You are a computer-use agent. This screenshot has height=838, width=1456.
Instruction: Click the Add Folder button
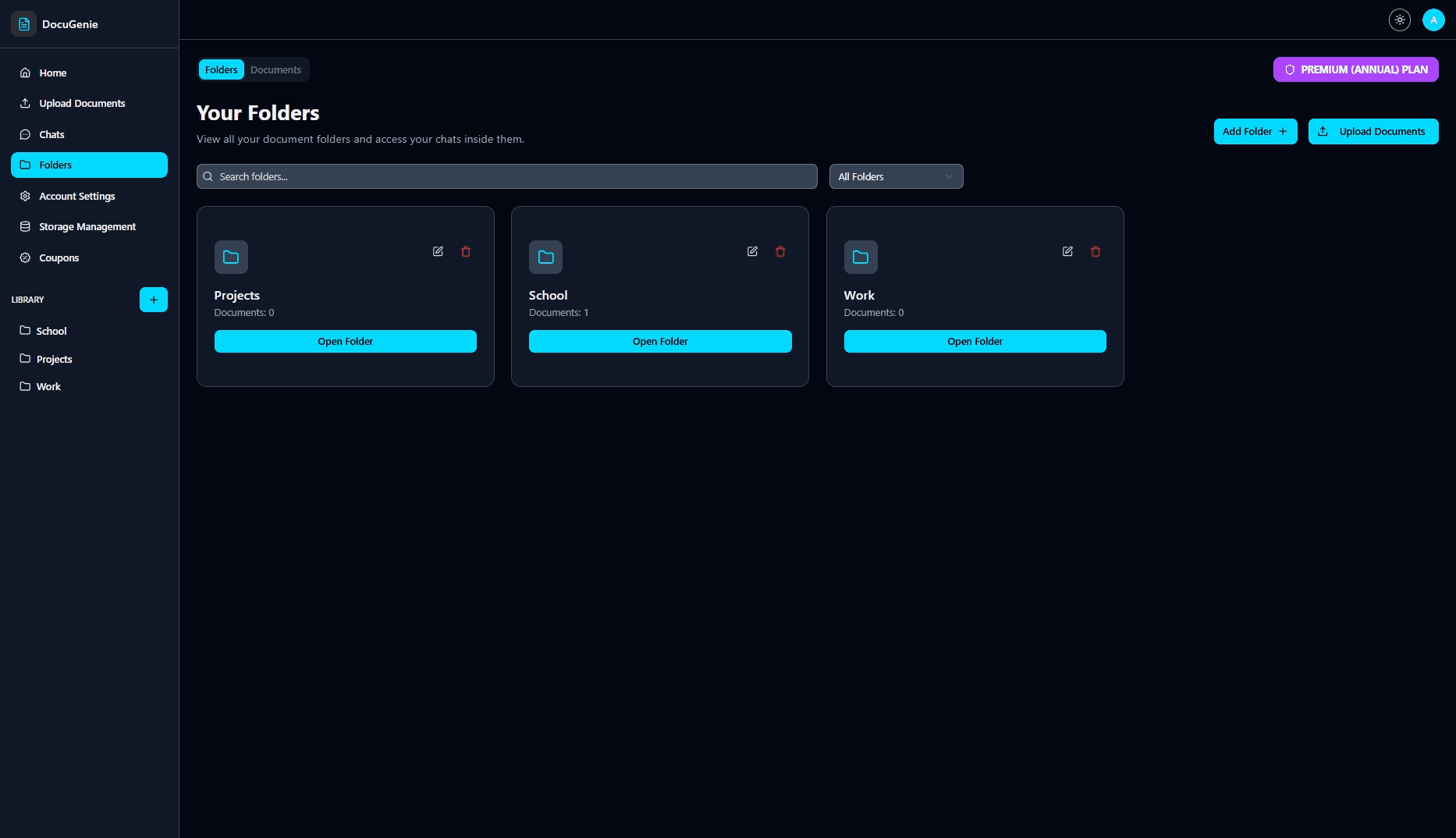pyautogui.click(x=1255, y=131)
